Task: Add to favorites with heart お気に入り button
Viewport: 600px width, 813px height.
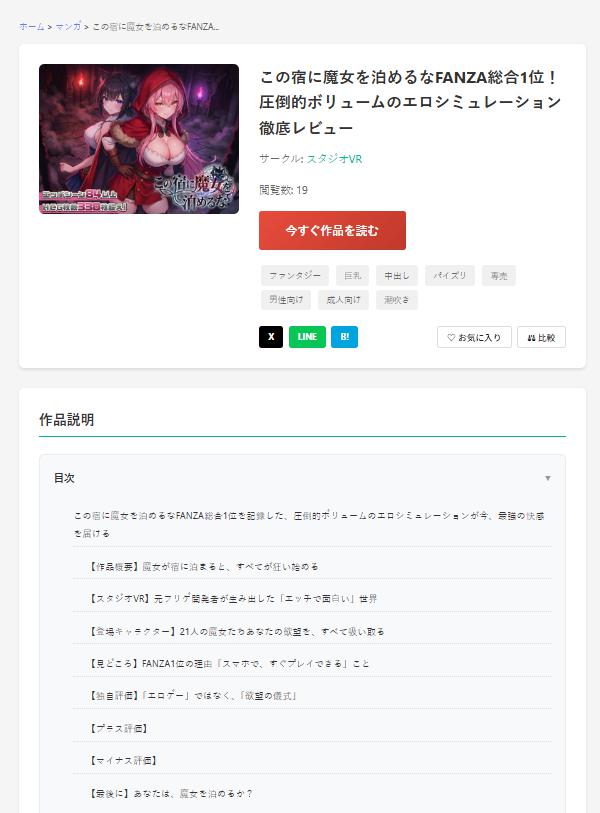Action: [x=474, y=338]
